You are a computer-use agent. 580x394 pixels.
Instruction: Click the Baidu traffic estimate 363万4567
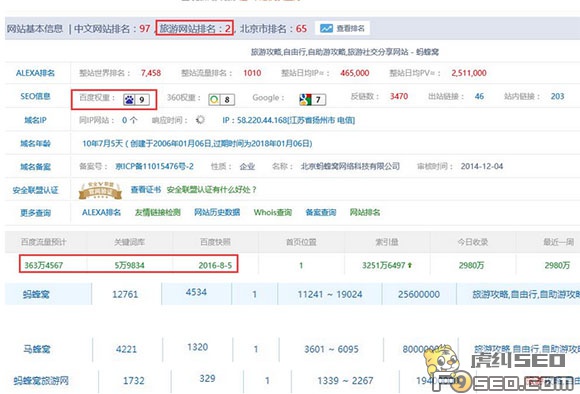point(44,265)
